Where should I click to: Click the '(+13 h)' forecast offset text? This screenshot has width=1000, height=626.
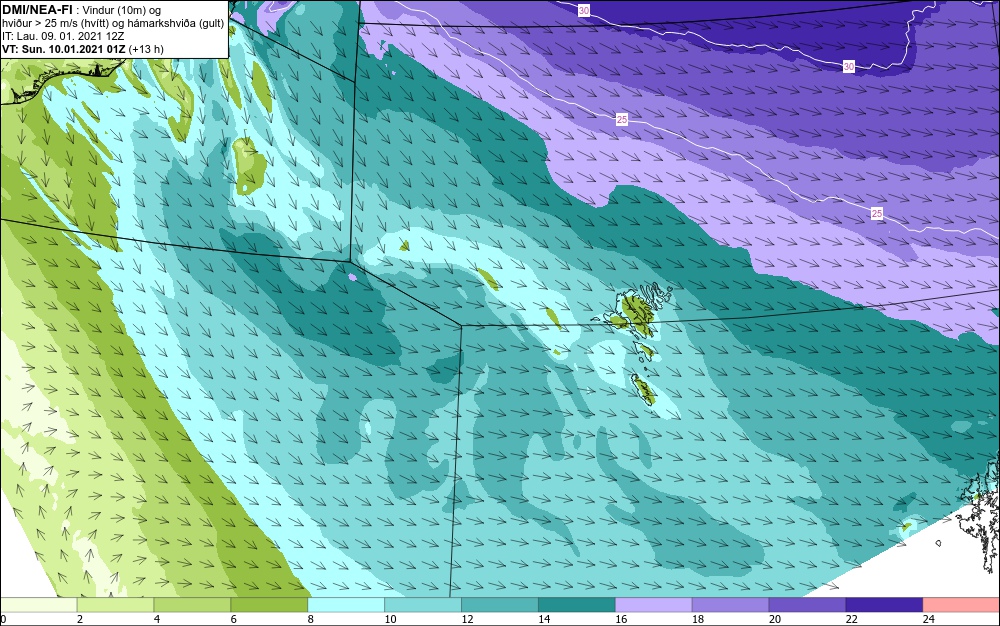(146, 49)
